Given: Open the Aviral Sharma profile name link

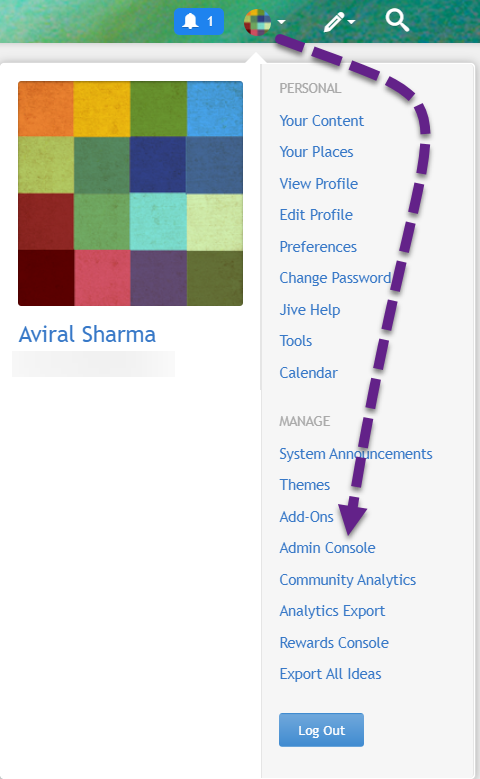Looking at the screenshot, I should (x=87, y=334).
